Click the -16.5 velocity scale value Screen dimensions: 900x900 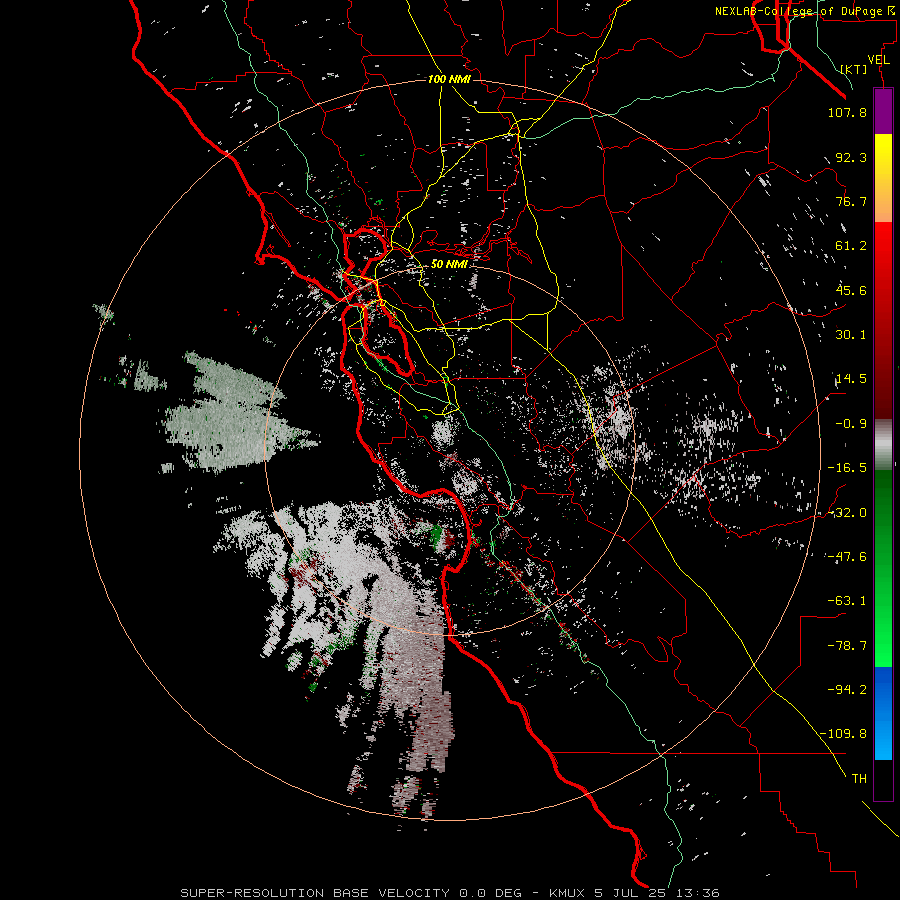pyautogui.click(x=847, y=468)
